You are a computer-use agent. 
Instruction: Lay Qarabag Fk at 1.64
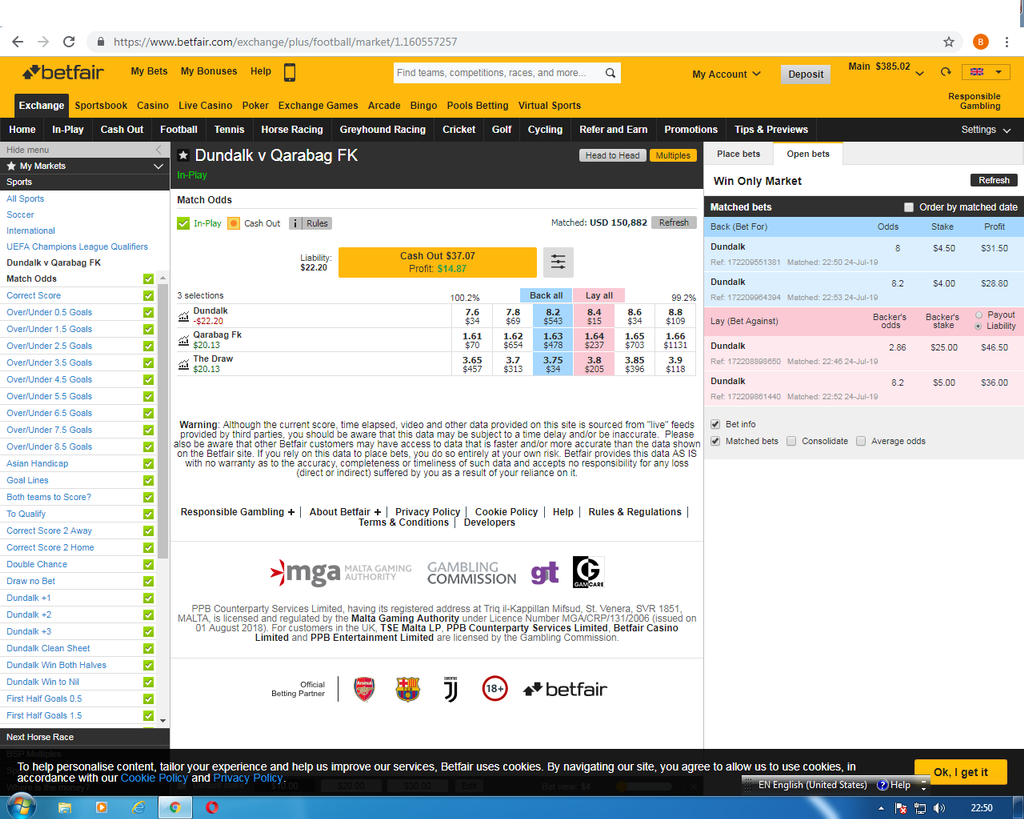coord(594,340)
